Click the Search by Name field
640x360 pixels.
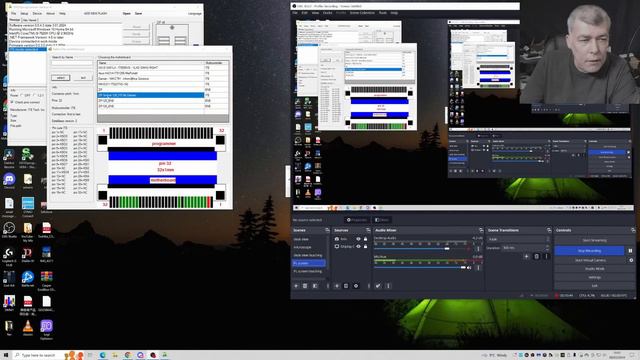click(x=72, y=63)
